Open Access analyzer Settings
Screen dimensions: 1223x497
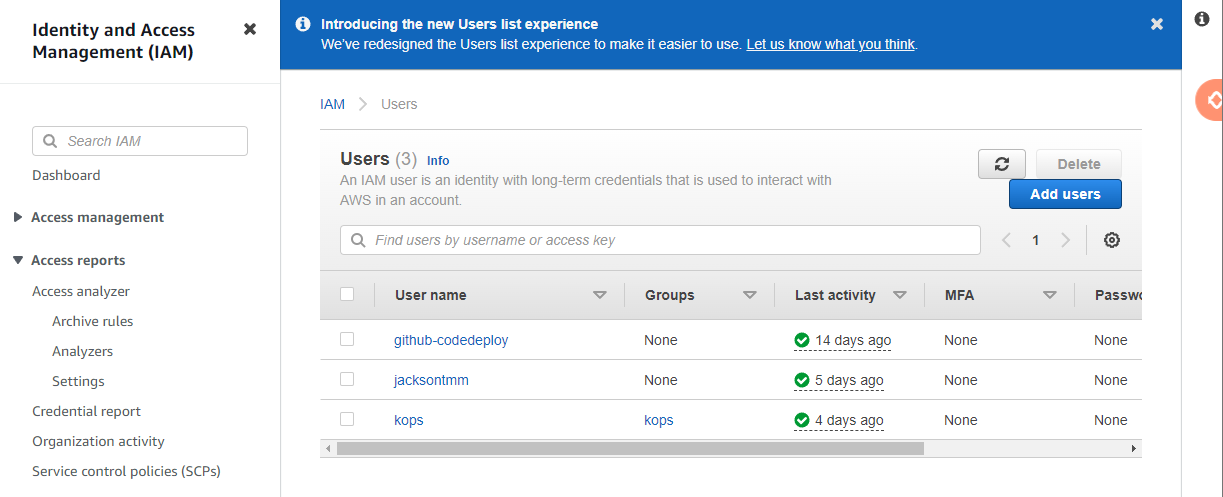tap(78, 381)
